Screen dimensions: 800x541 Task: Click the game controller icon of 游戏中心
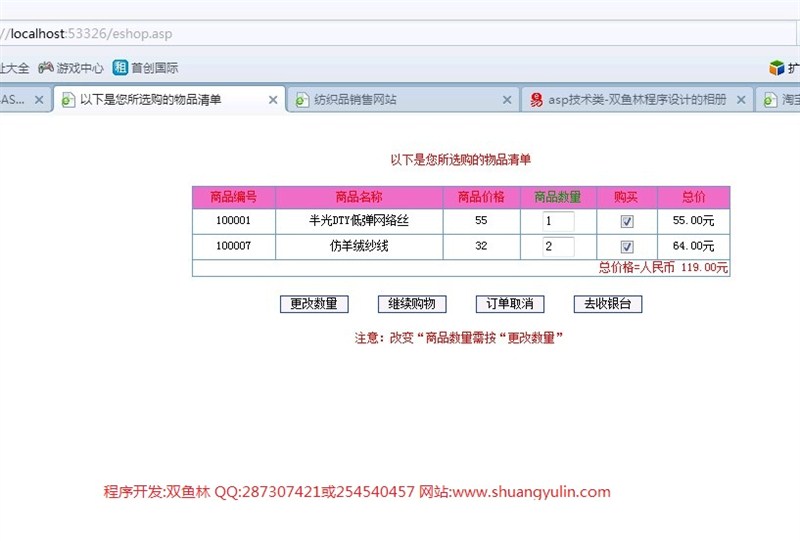click(x=46, y=67)
